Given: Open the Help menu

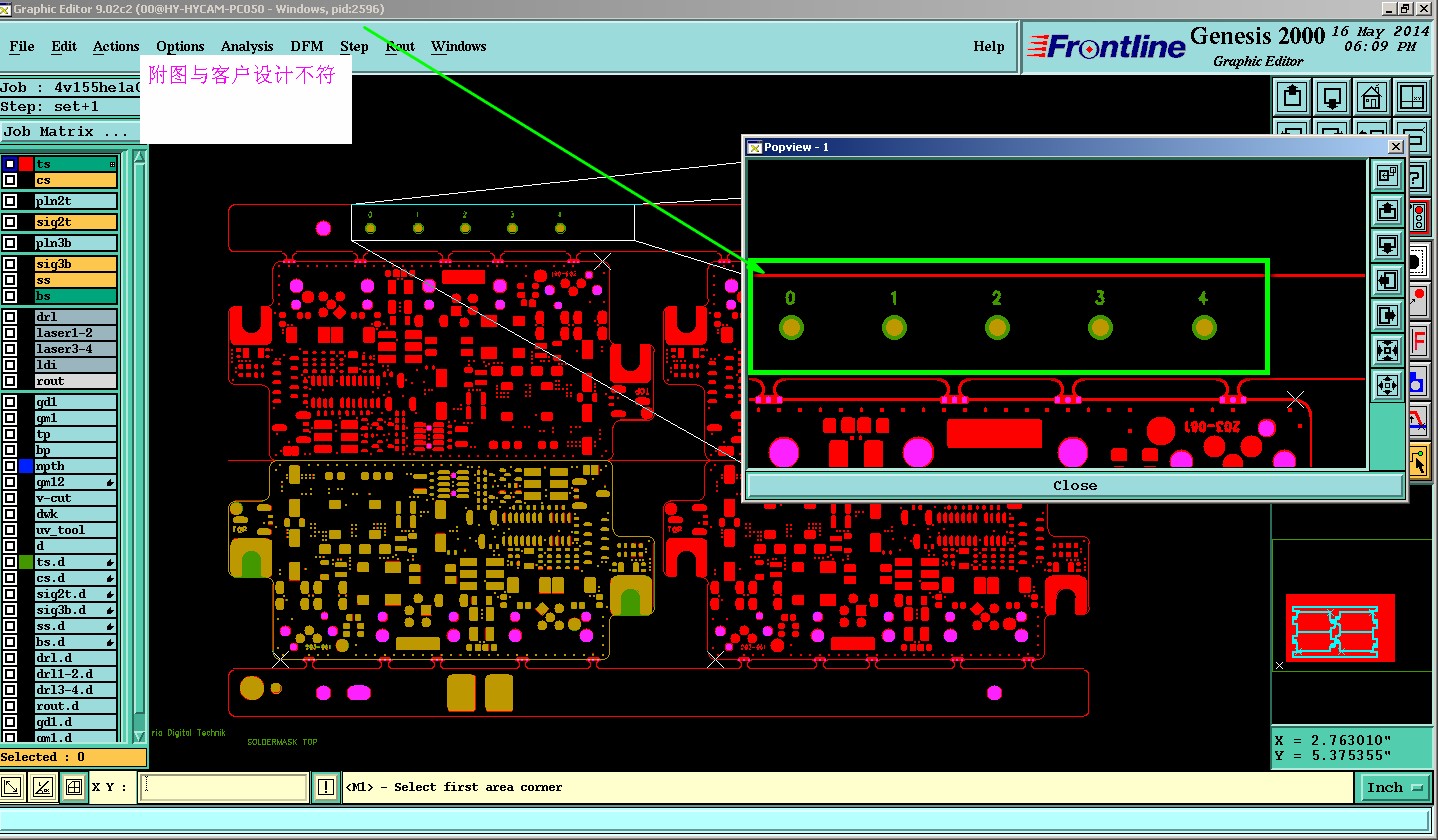Looking at the screenshot, I should tap(989, 46).
